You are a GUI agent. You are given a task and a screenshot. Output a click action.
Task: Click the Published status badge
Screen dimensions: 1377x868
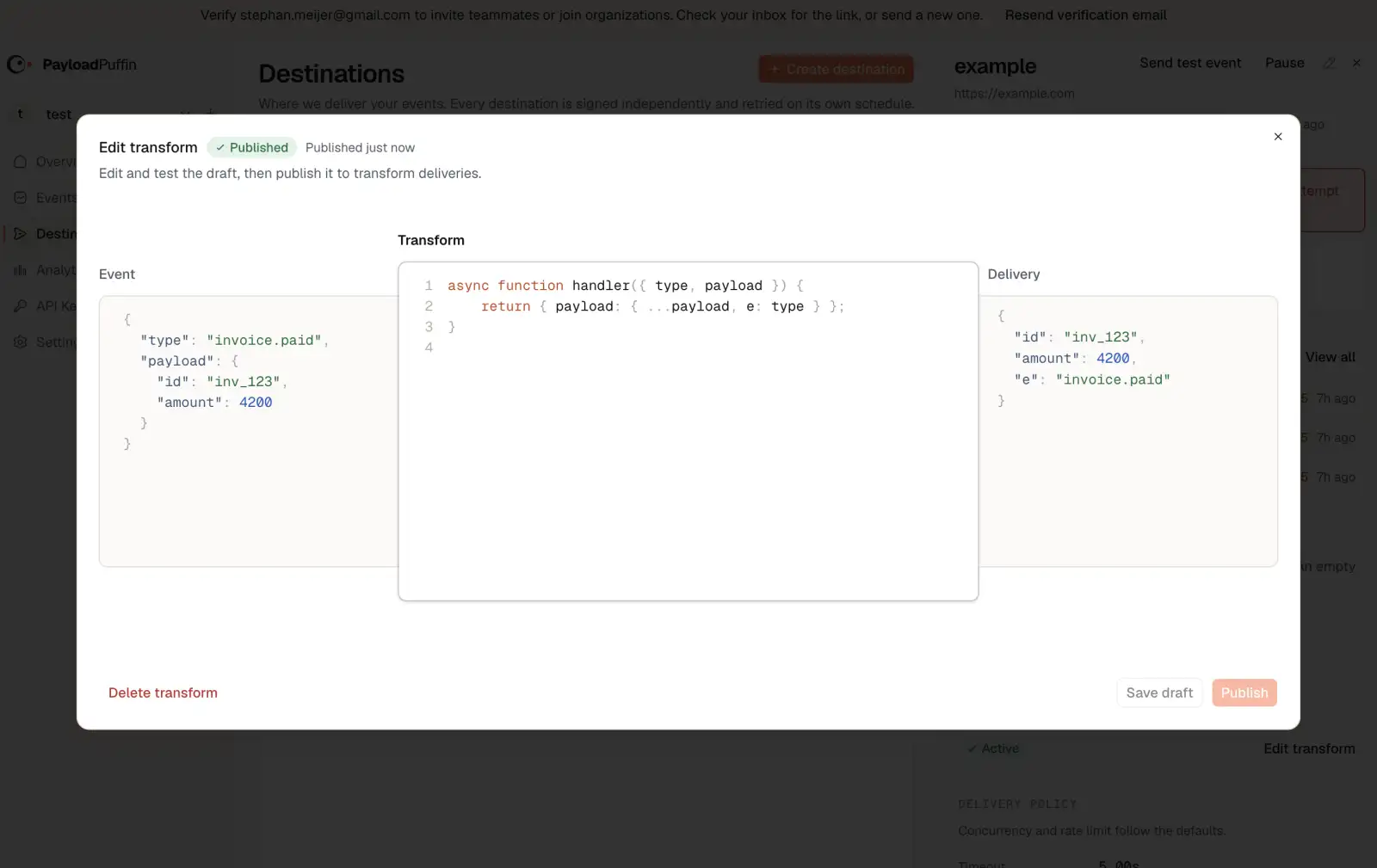coord(252,147)
